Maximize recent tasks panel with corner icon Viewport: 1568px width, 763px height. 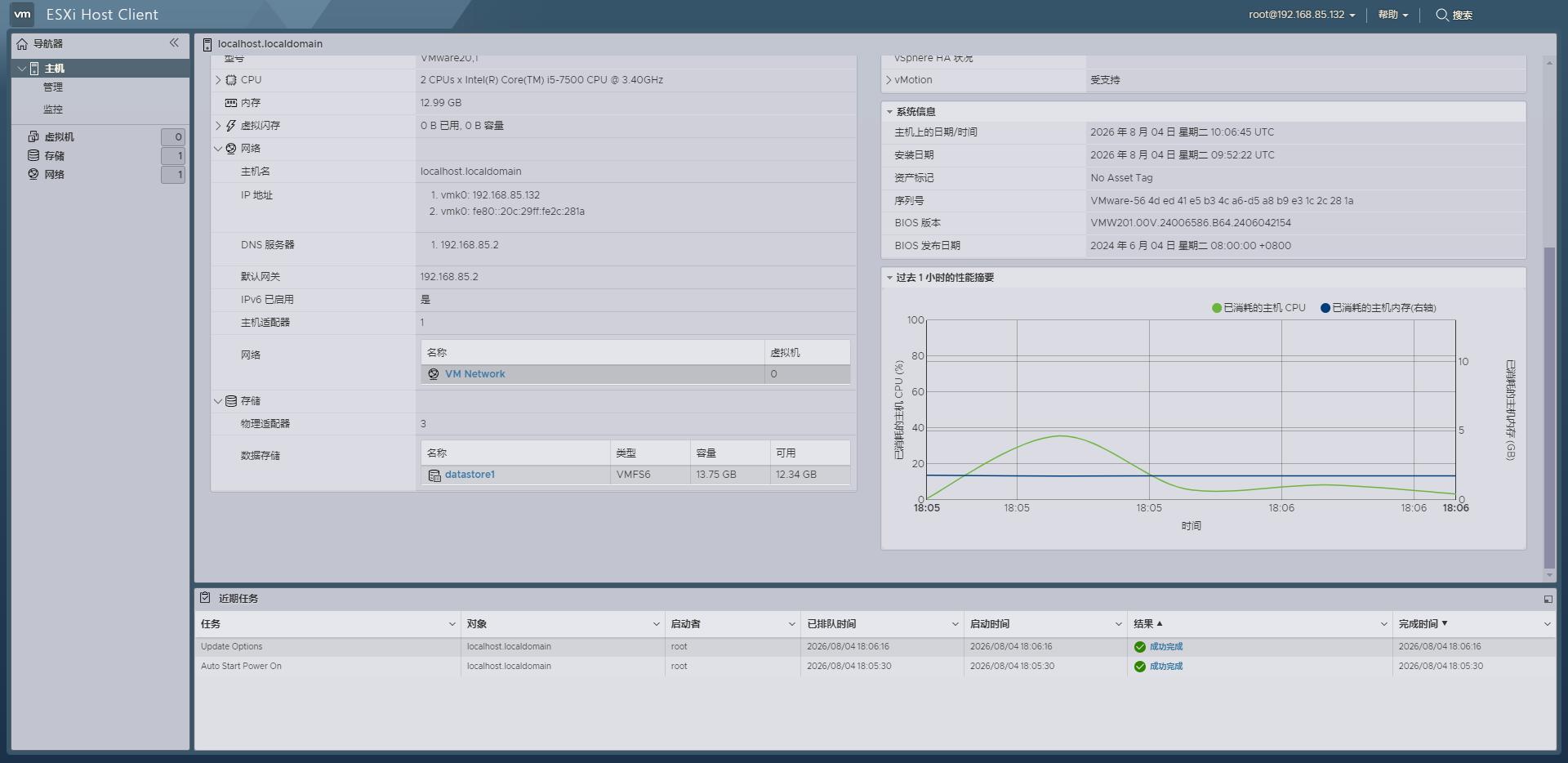coord(1548,599)
